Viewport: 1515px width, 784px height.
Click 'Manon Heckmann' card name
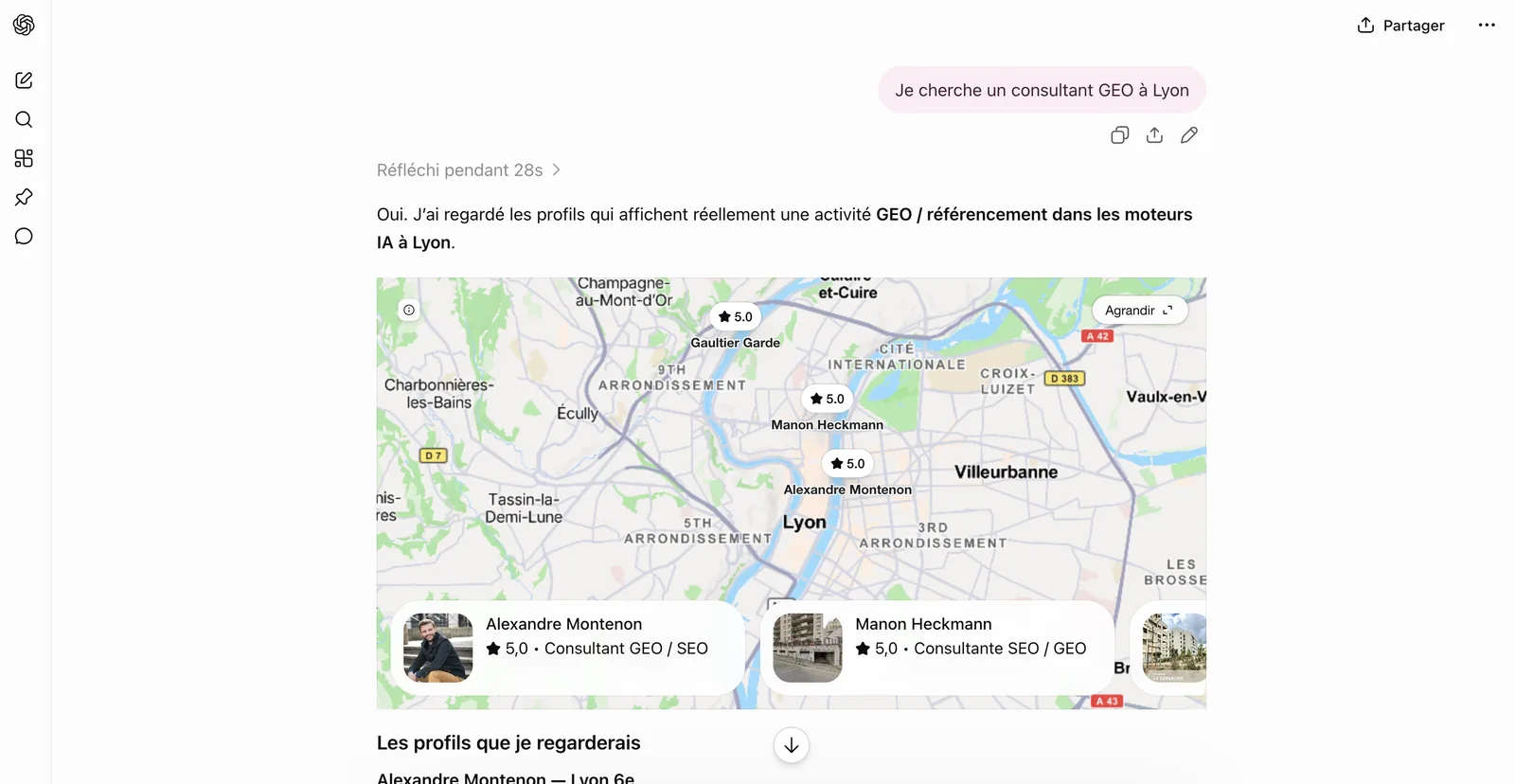coord(924,624)
